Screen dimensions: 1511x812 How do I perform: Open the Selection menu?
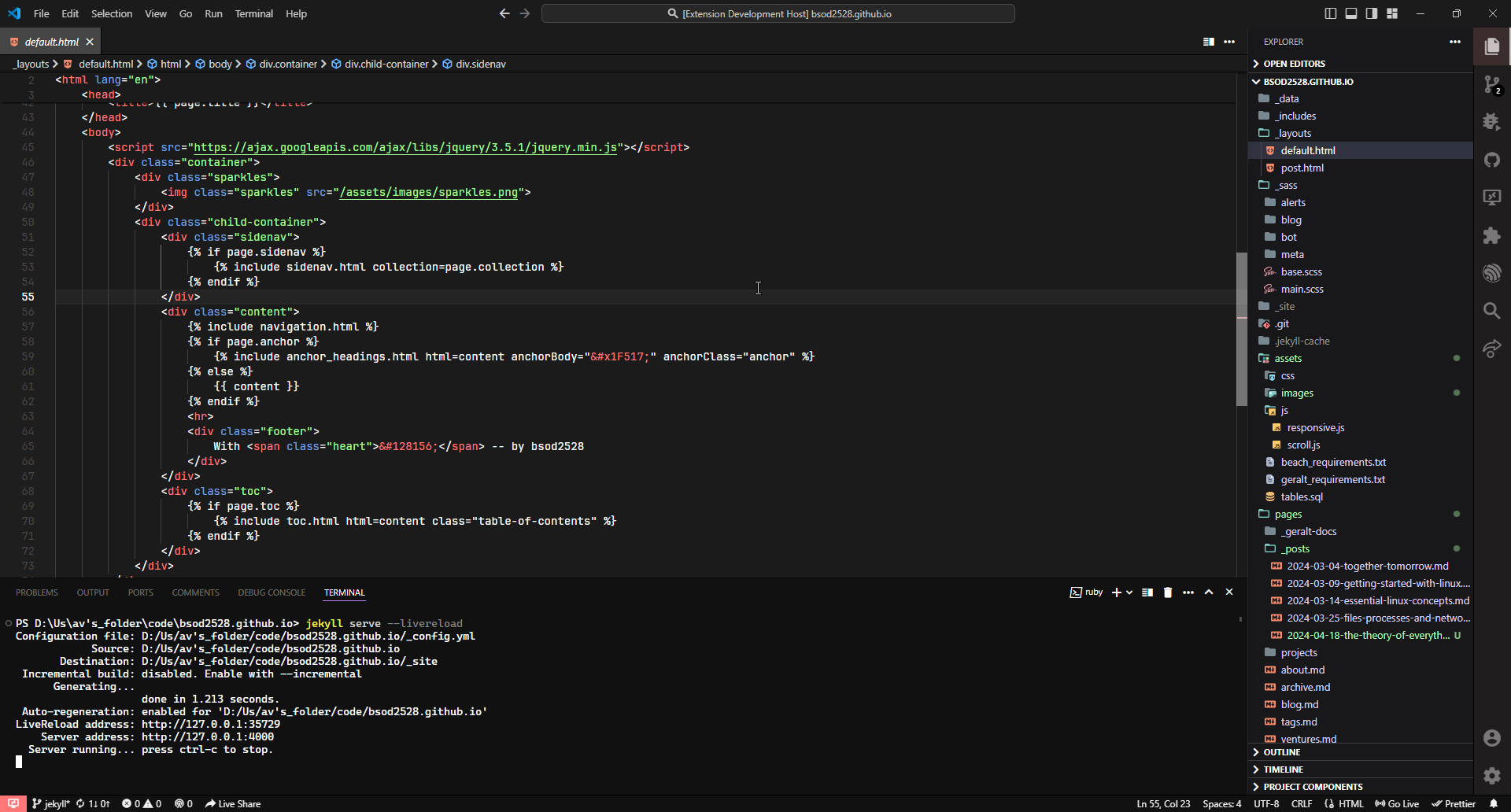[x=112, y=13]
